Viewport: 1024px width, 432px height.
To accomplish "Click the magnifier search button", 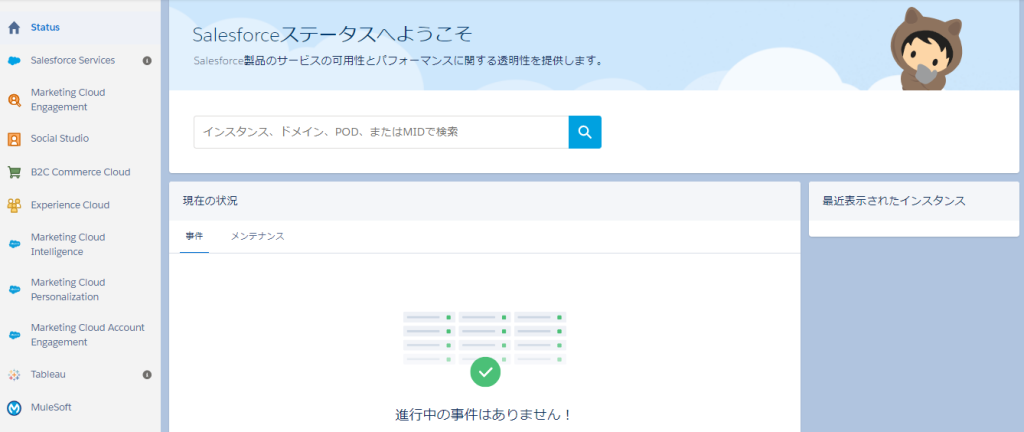I will [585, 132].
